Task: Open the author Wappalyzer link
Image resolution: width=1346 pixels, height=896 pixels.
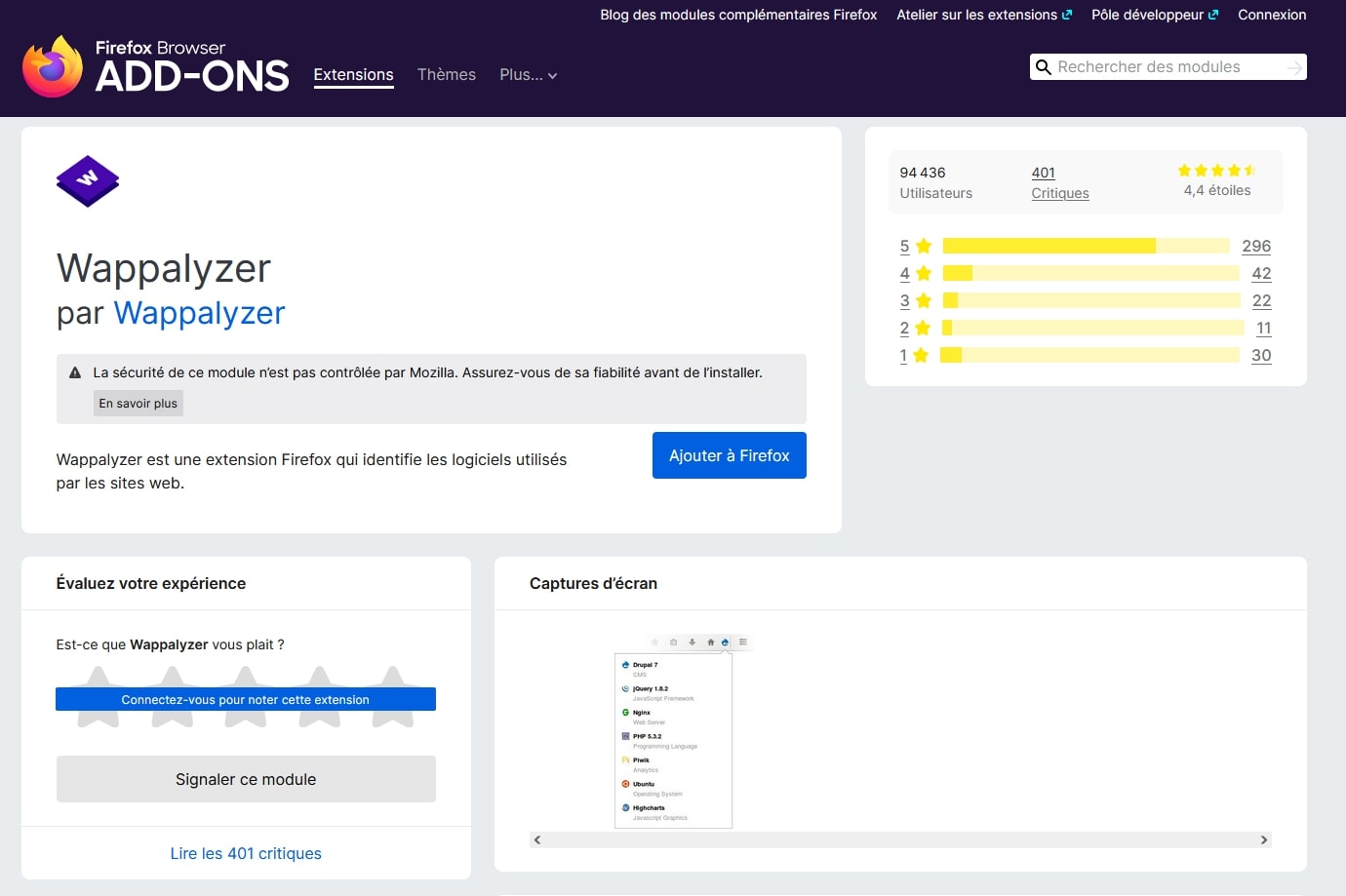Action: 199,313
